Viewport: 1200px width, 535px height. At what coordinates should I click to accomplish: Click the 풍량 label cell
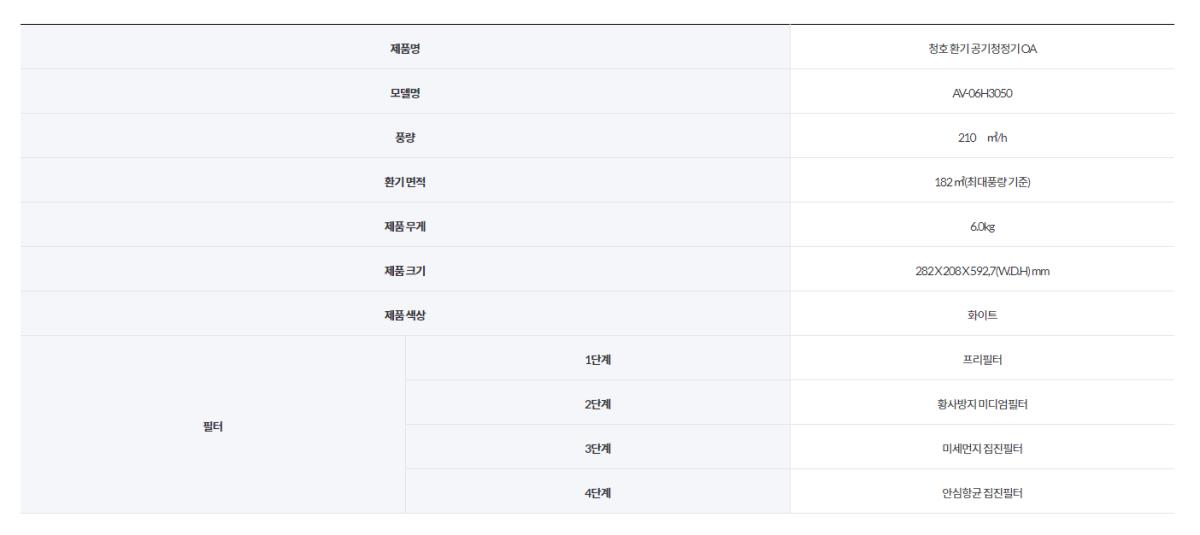point(404,136)
